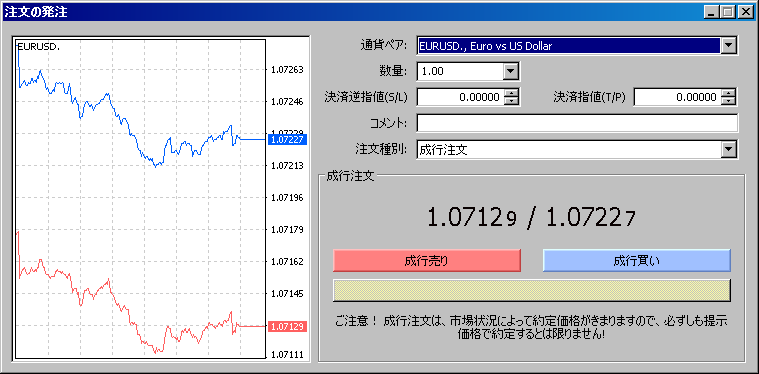Click the yellow progress bar under the buttons
The width and height of the screenshot is (759, 374).
(532, 290)
